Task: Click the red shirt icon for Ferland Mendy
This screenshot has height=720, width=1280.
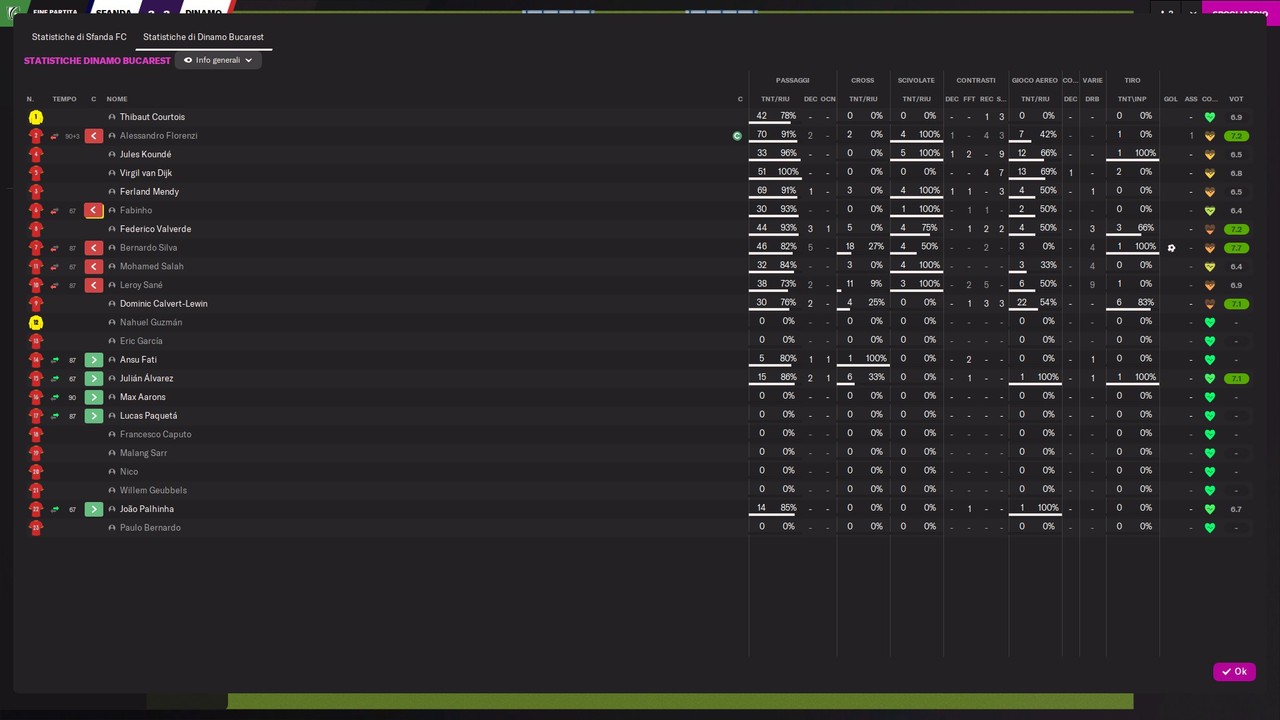Action: point(36,192)
